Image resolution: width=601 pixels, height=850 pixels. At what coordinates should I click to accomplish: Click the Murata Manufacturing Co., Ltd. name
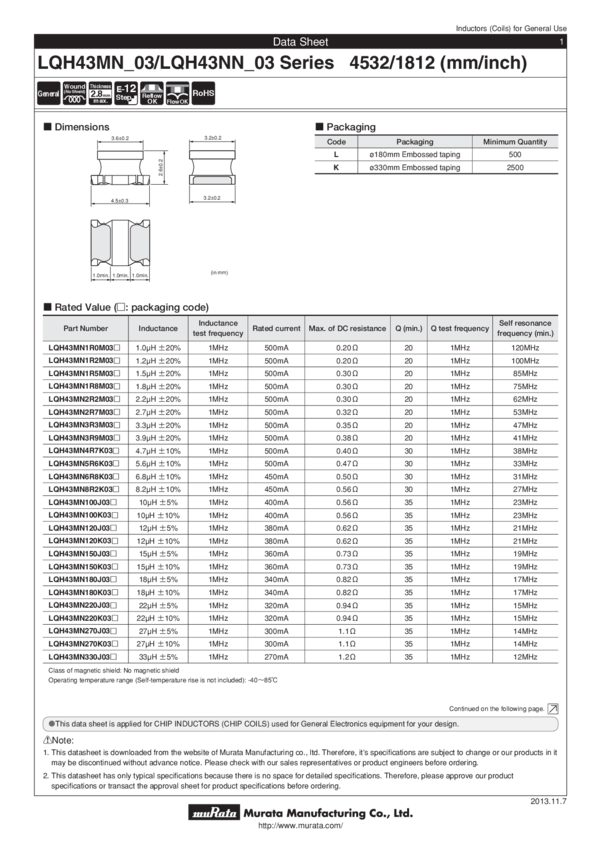[328, 813]
